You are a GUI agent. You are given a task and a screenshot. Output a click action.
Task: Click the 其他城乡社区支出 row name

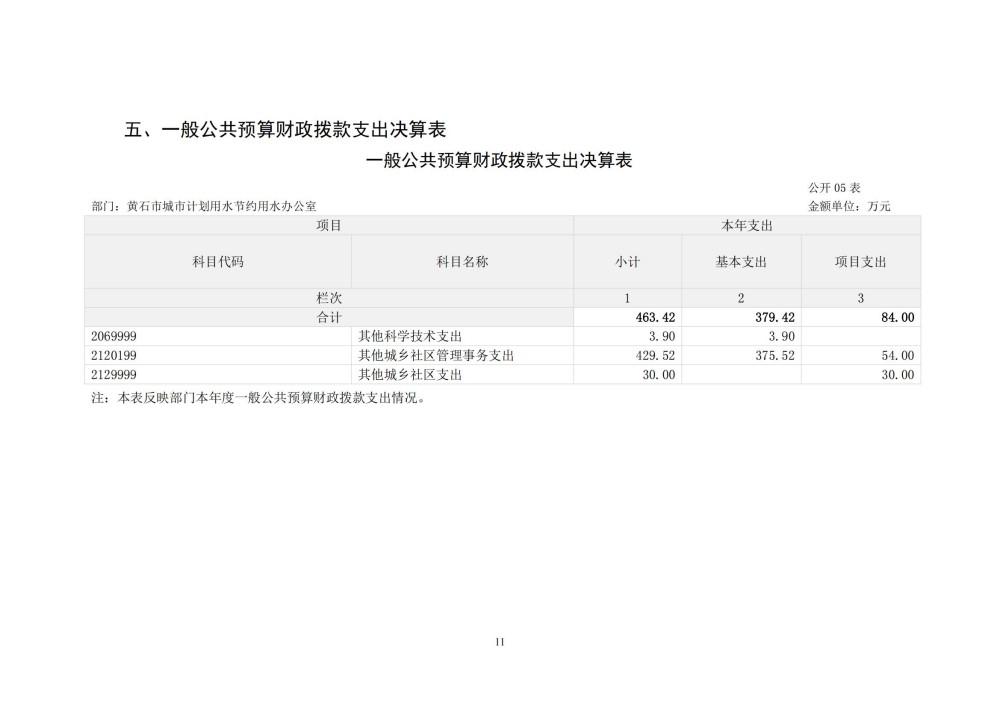pos(410,374)
